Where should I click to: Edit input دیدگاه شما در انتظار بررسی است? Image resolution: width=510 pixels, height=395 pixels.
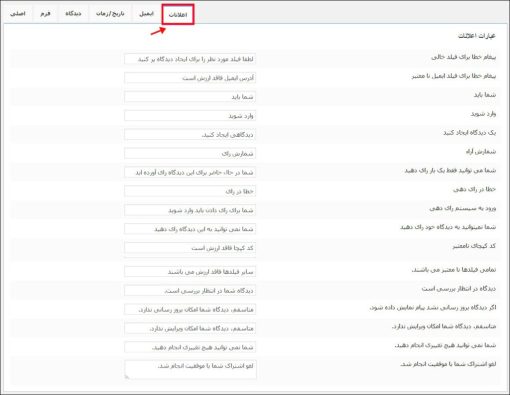pyautogui.click(x=190, y=291)
